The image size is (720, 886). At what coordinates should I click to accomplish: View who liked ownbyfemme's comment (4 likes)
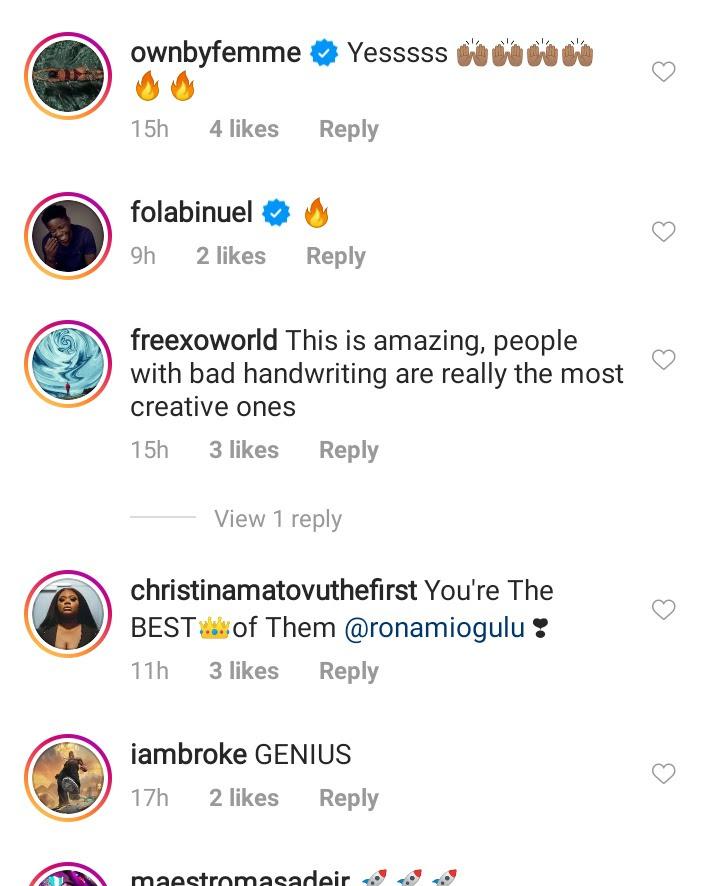pyautogui.click(x=243, y=129)
